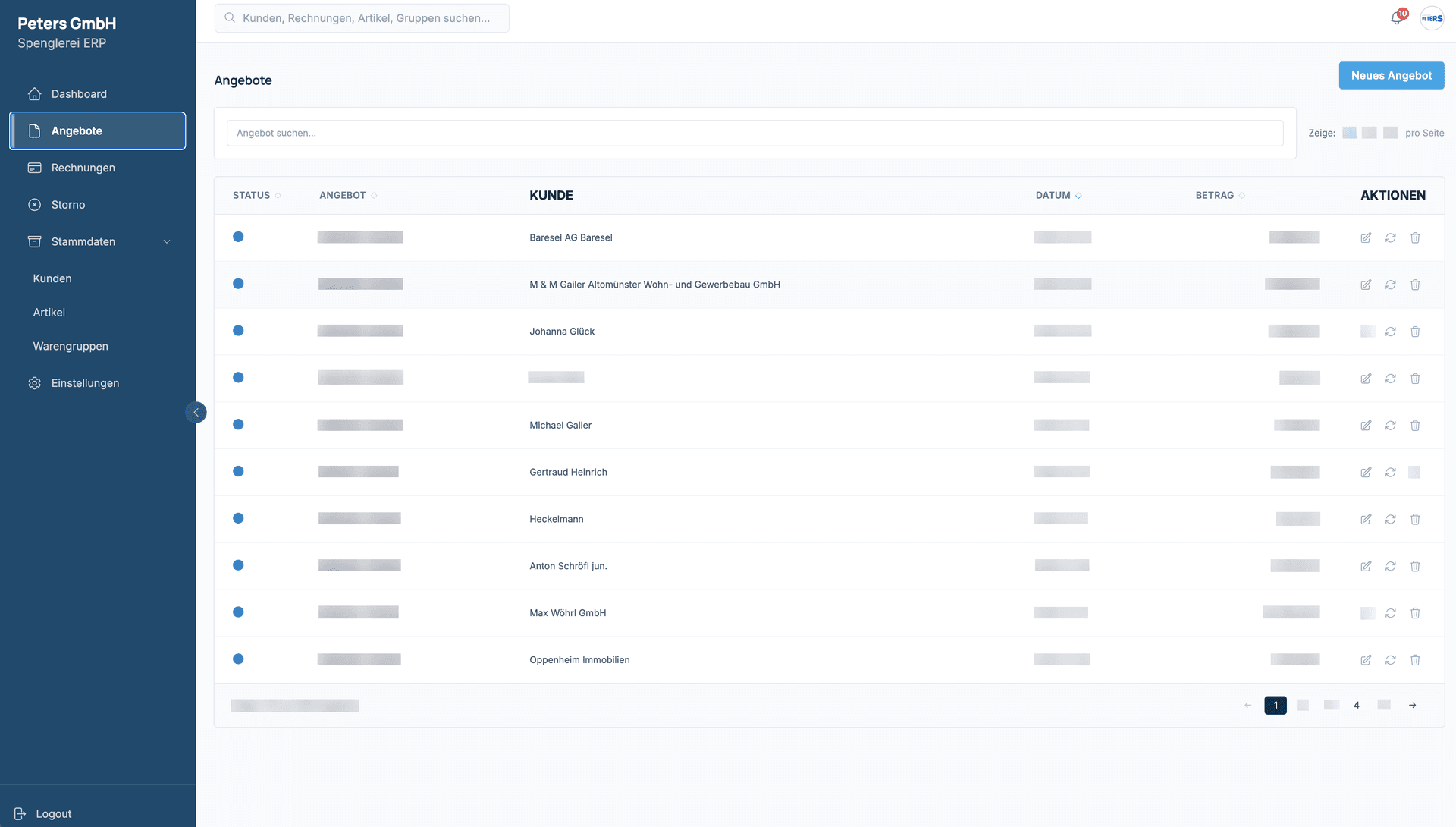The height and width of the screenshot is (827, 1456).
Task: Open the Peters user avatar menu
Action: point(1432,18)
